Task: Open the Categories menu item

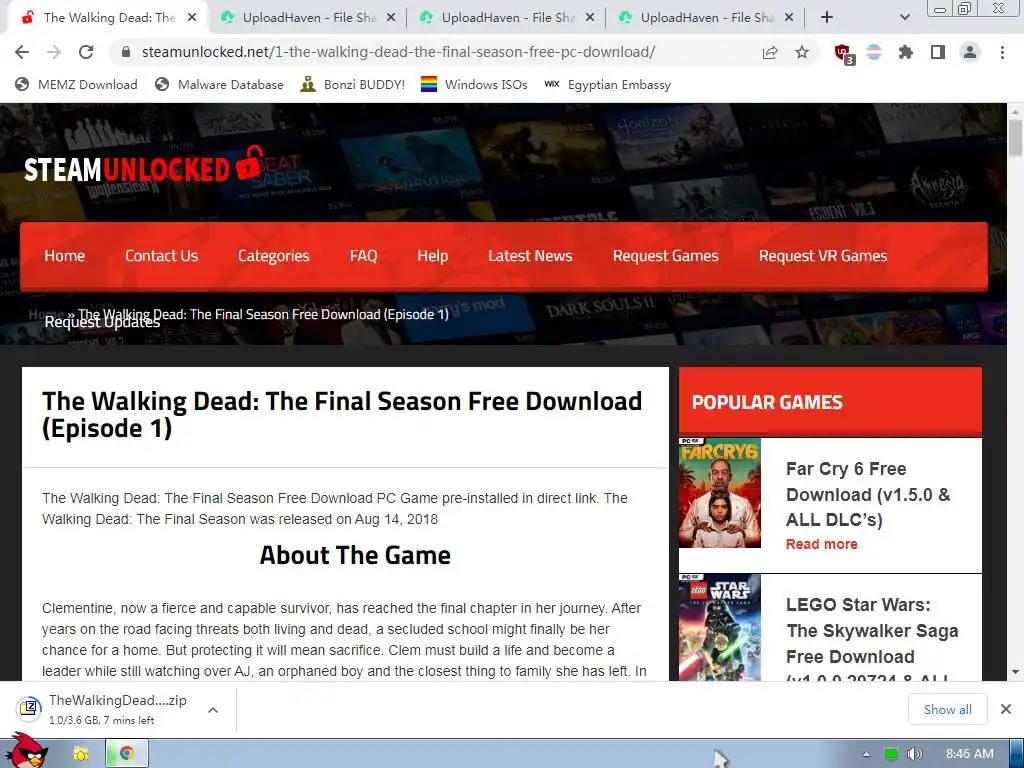Action: point(274,256)
